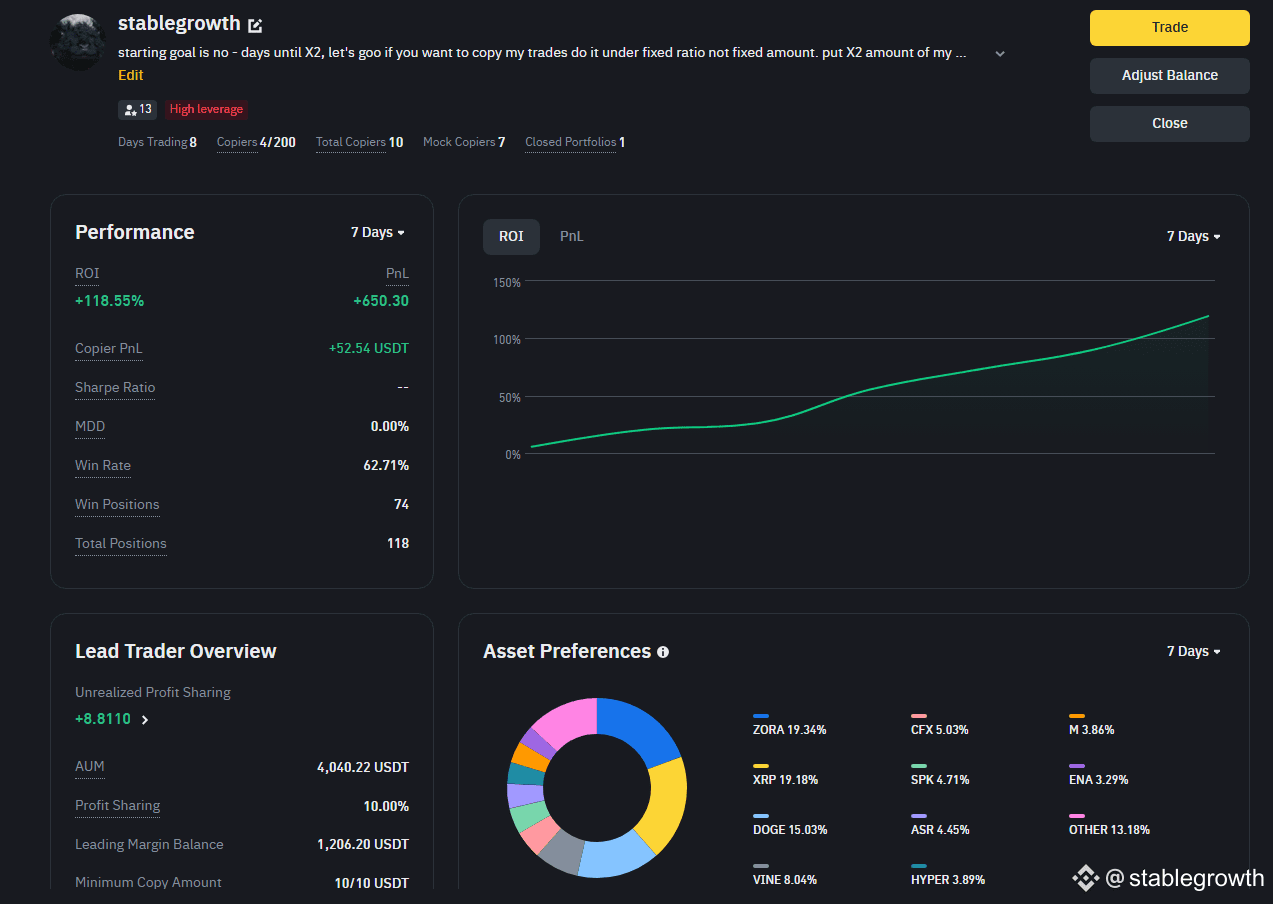The height and width of the screenshot is (904, 1273).
Task: Click the stablegrowth profile name heading
Action: (x=179, y=23)
